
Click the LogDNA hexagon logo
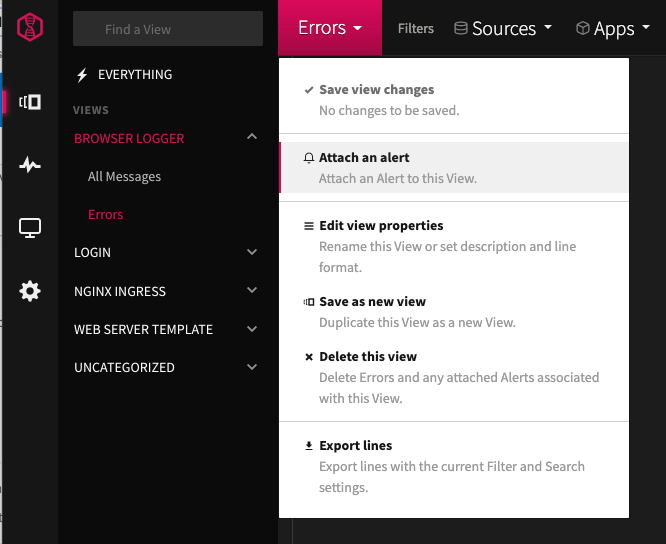point(30,27)
